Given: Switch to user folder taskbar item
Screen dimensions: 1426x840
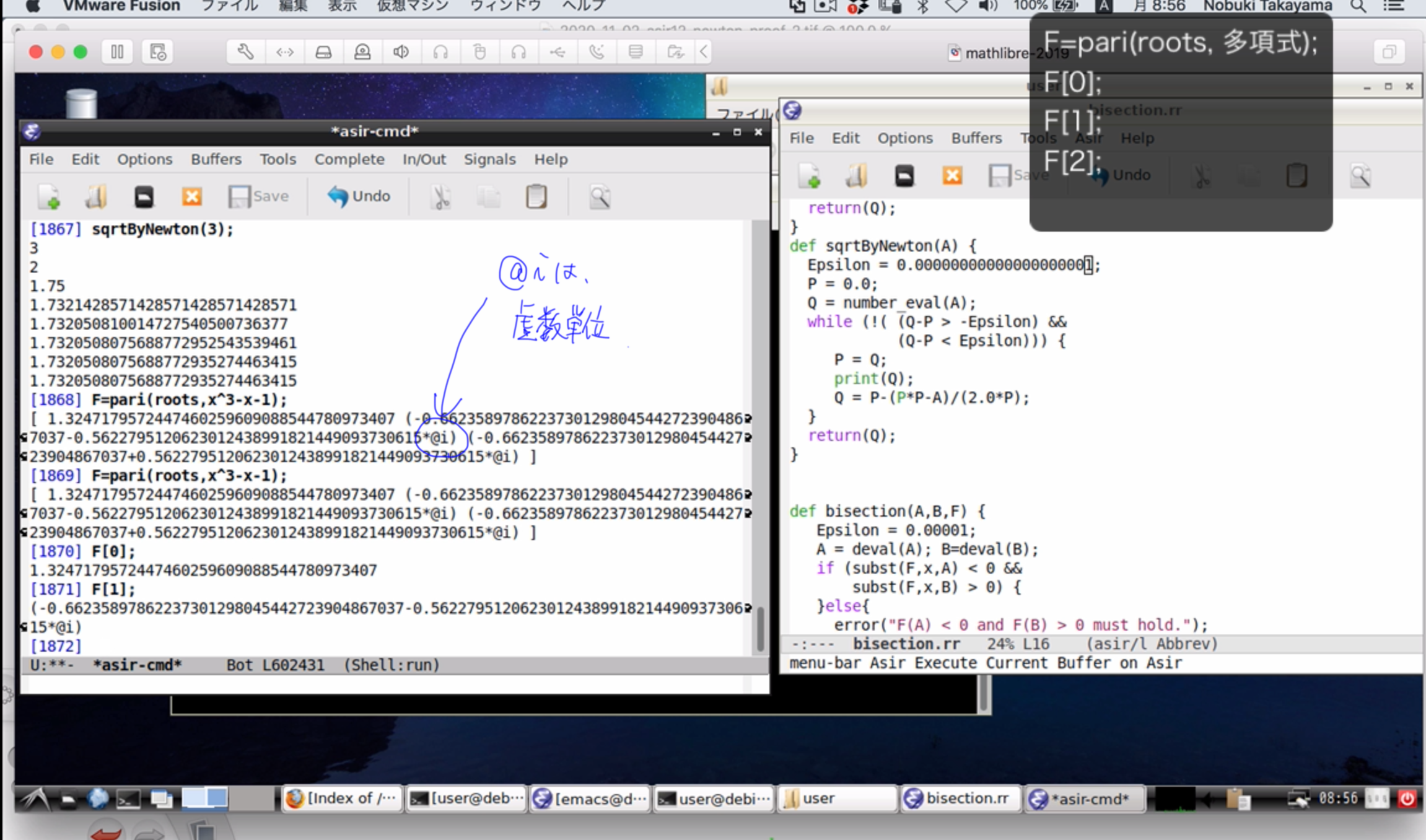Looking at the screenshot, I should 837,798.
